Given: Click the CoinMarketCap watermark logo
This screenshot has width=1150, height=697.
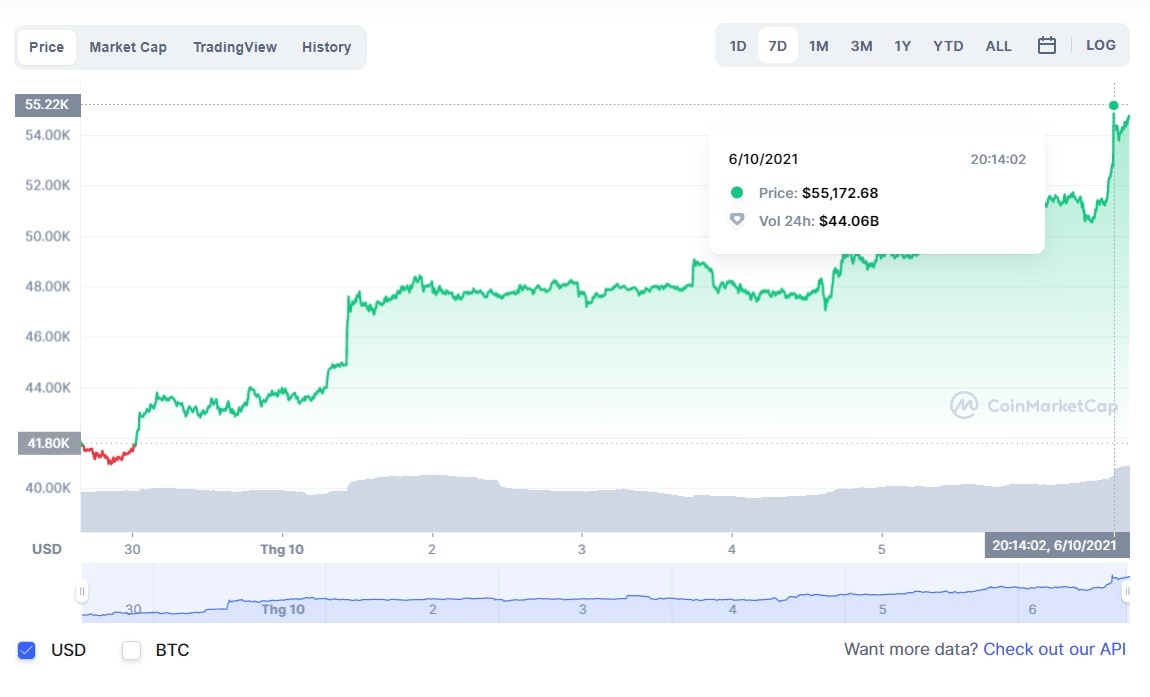Looking at the screenshot, I should click(964, 405).
